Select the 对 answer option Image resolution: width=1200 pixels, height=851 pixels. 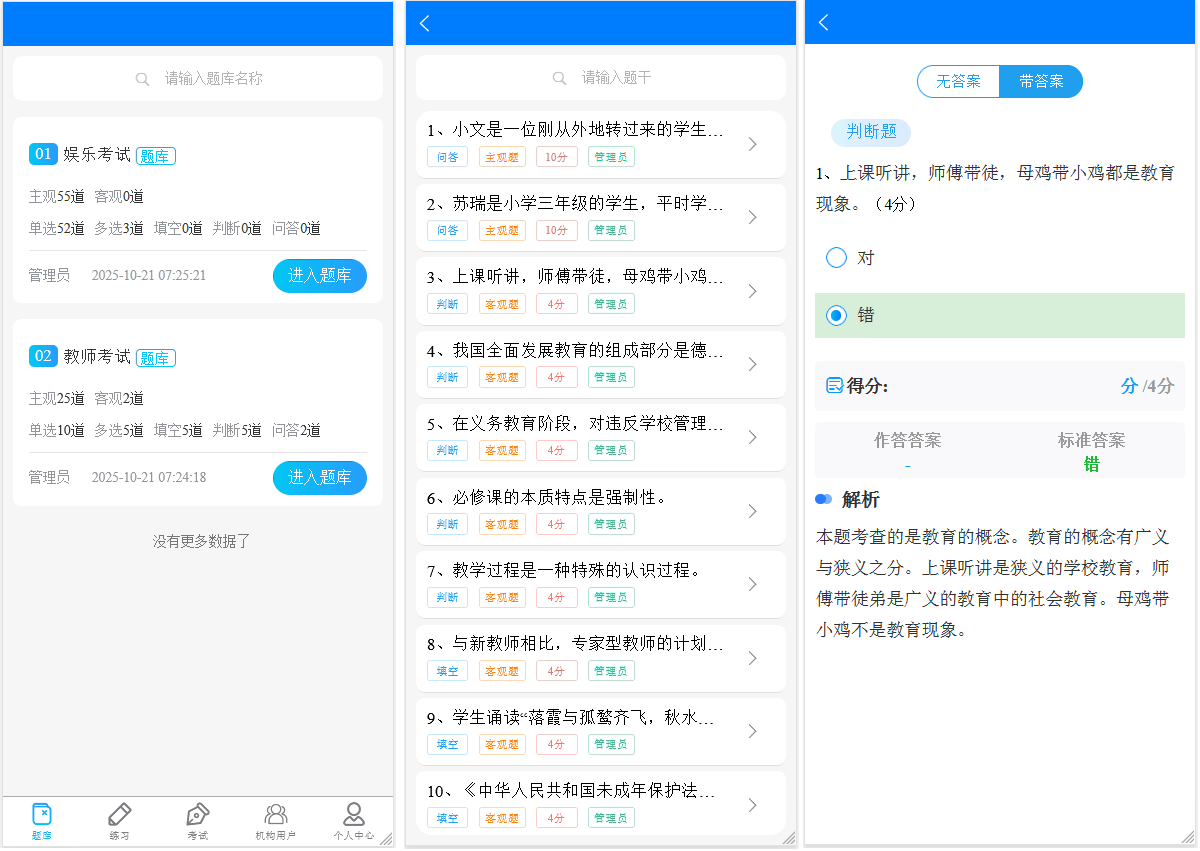click(836, 257)
